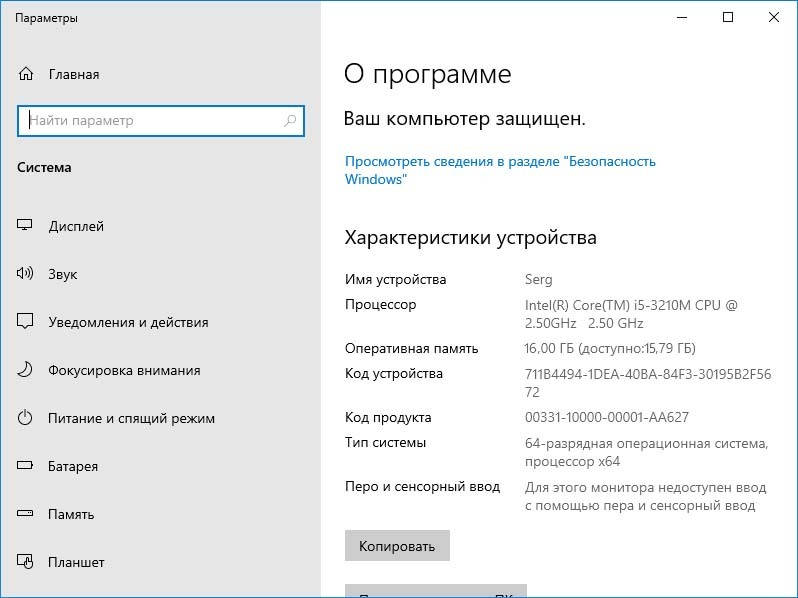Choose the Память label in the sidebar
This screenshot has height=598, width=798.
tap(71, 514)
